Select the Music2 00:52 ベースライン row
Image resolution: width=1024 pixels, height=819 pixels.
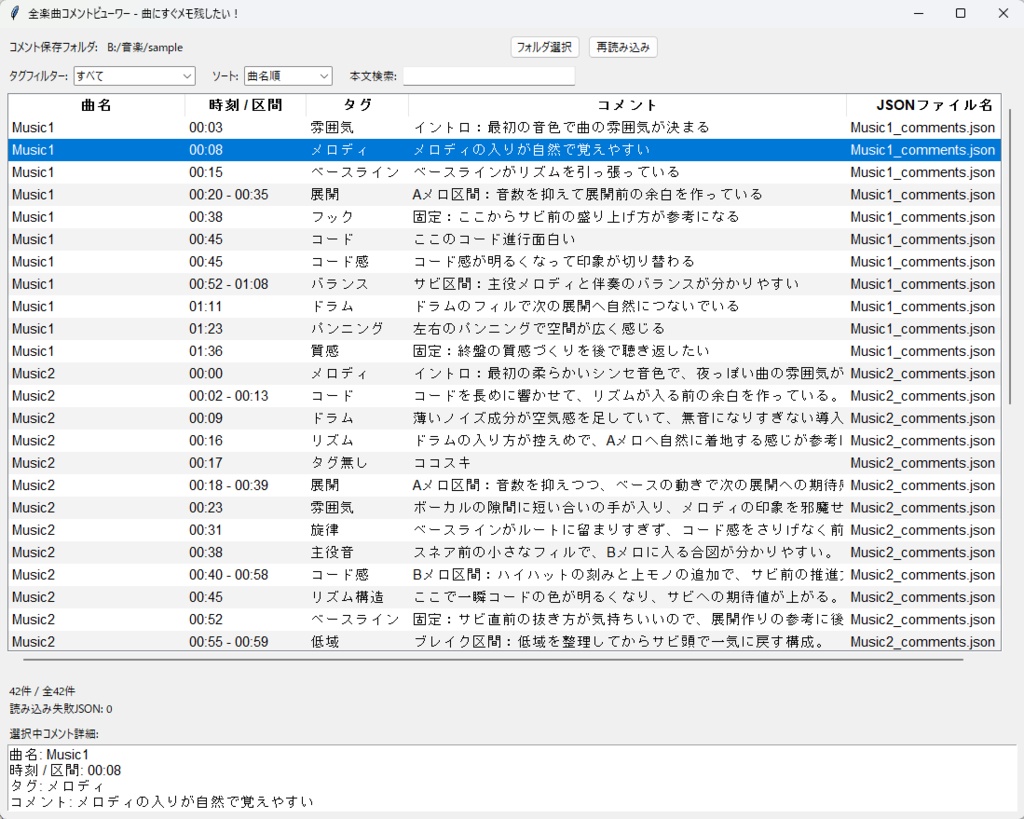click(x=504, y=619)
